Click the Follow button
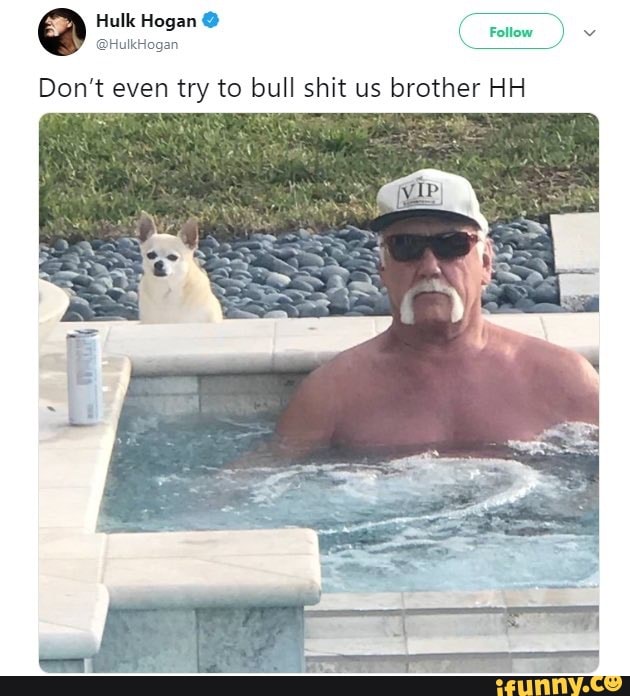 coord(511,31)
